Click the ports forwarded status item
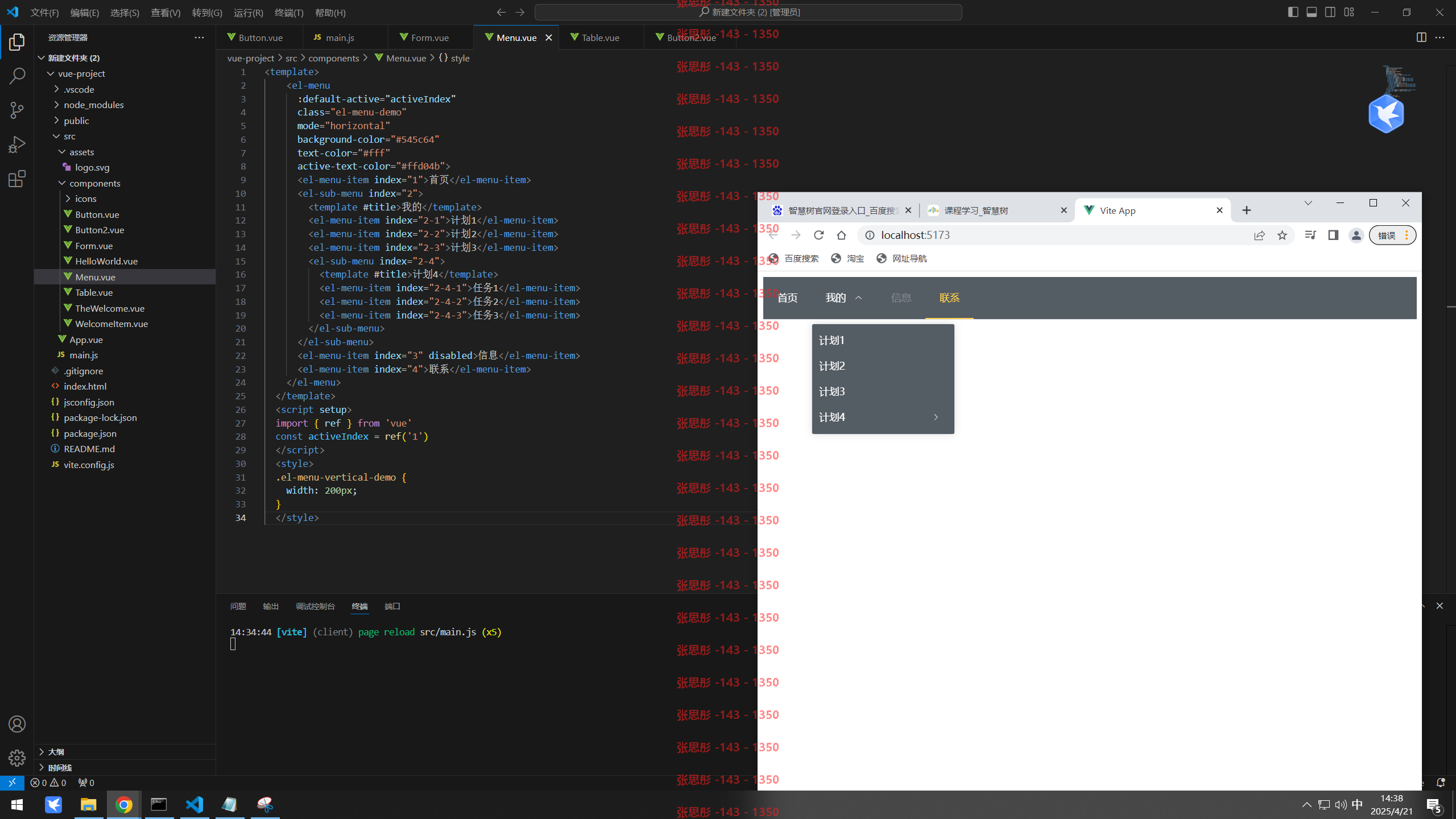 click(x=86, y=783)
